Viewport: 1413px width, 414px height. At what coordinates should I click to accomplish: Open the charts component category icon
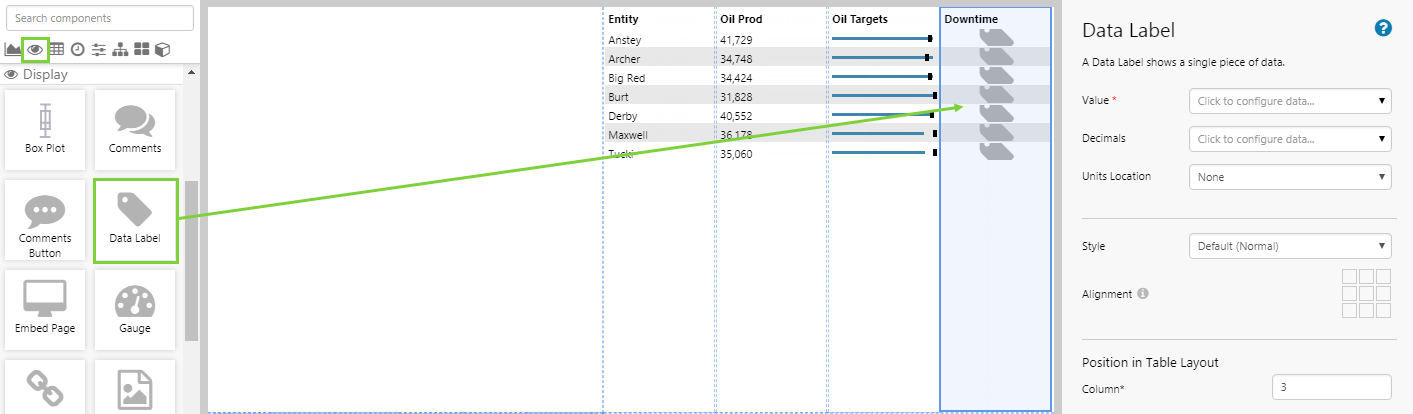[x=13, y=49]
